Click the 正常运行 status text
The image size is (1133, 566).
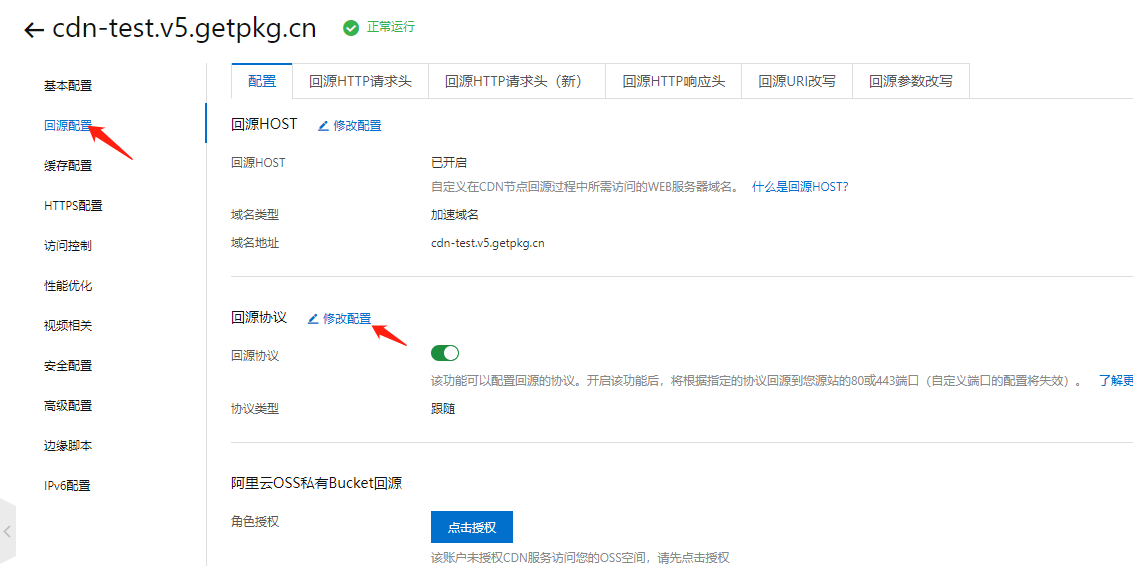click(391, 27)
